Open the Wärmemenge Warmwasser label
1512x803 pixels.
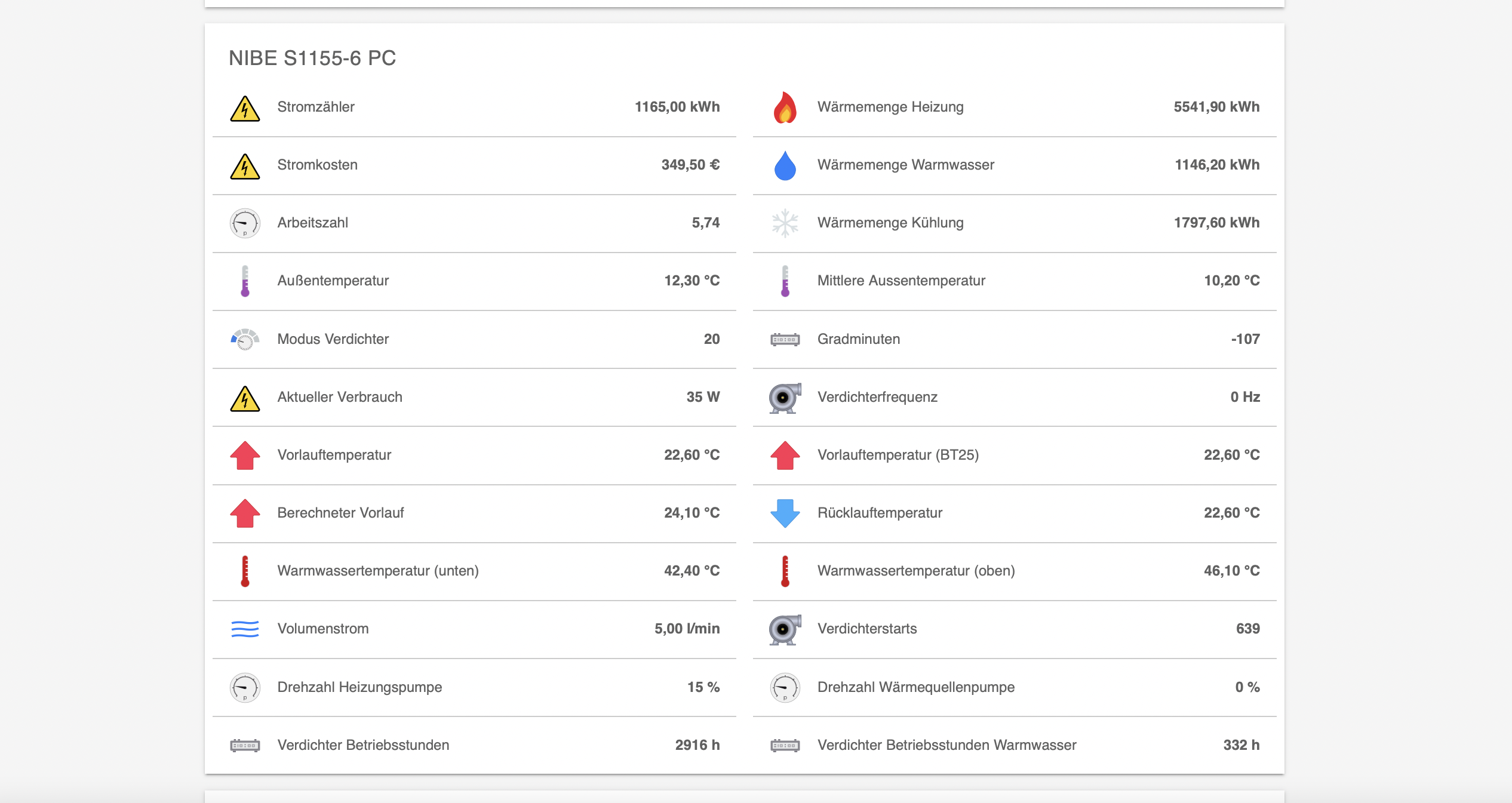(x=906, y=165)
